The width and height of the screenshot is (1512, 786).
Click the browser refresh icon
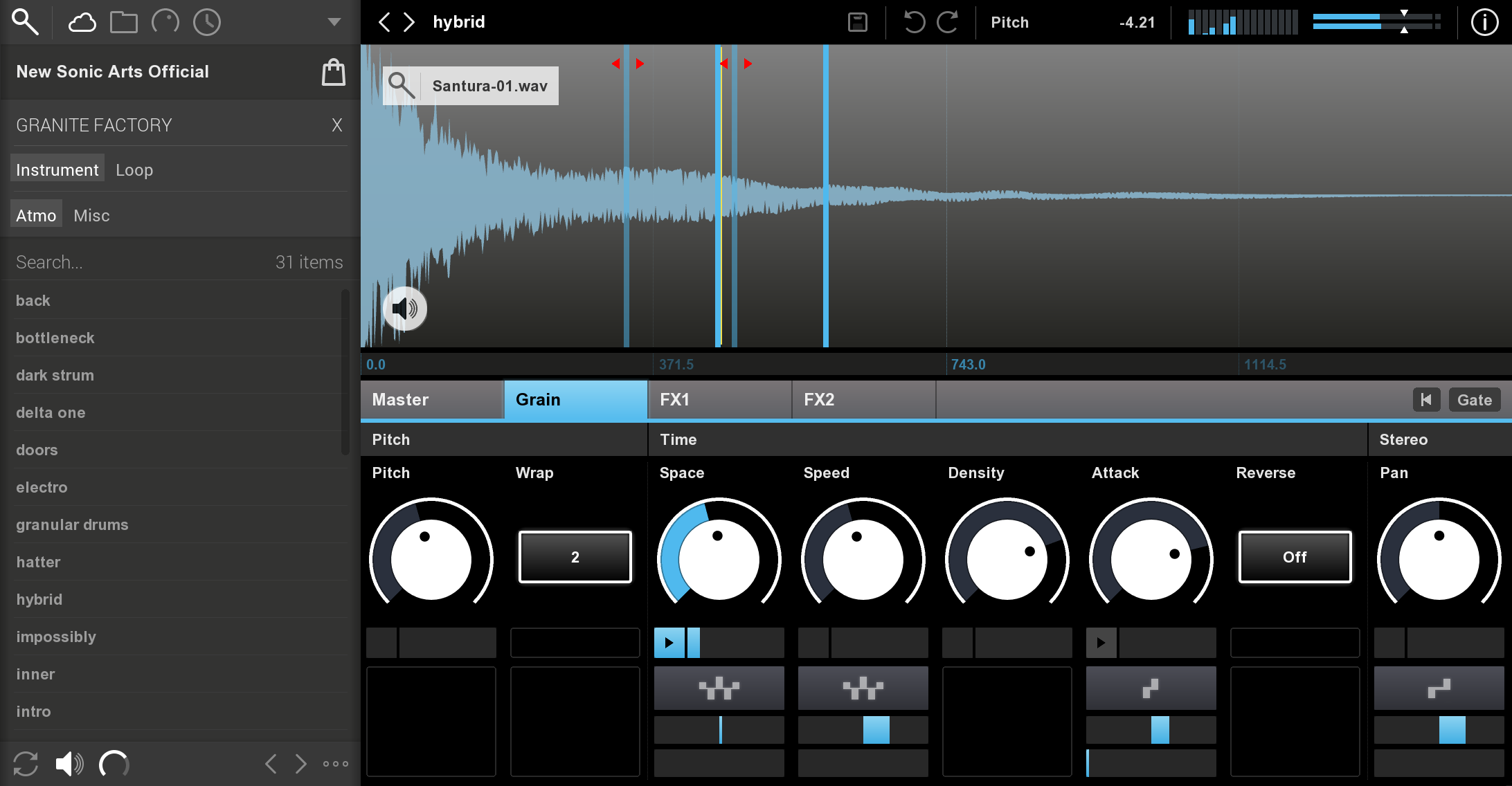tap(26, 764)
